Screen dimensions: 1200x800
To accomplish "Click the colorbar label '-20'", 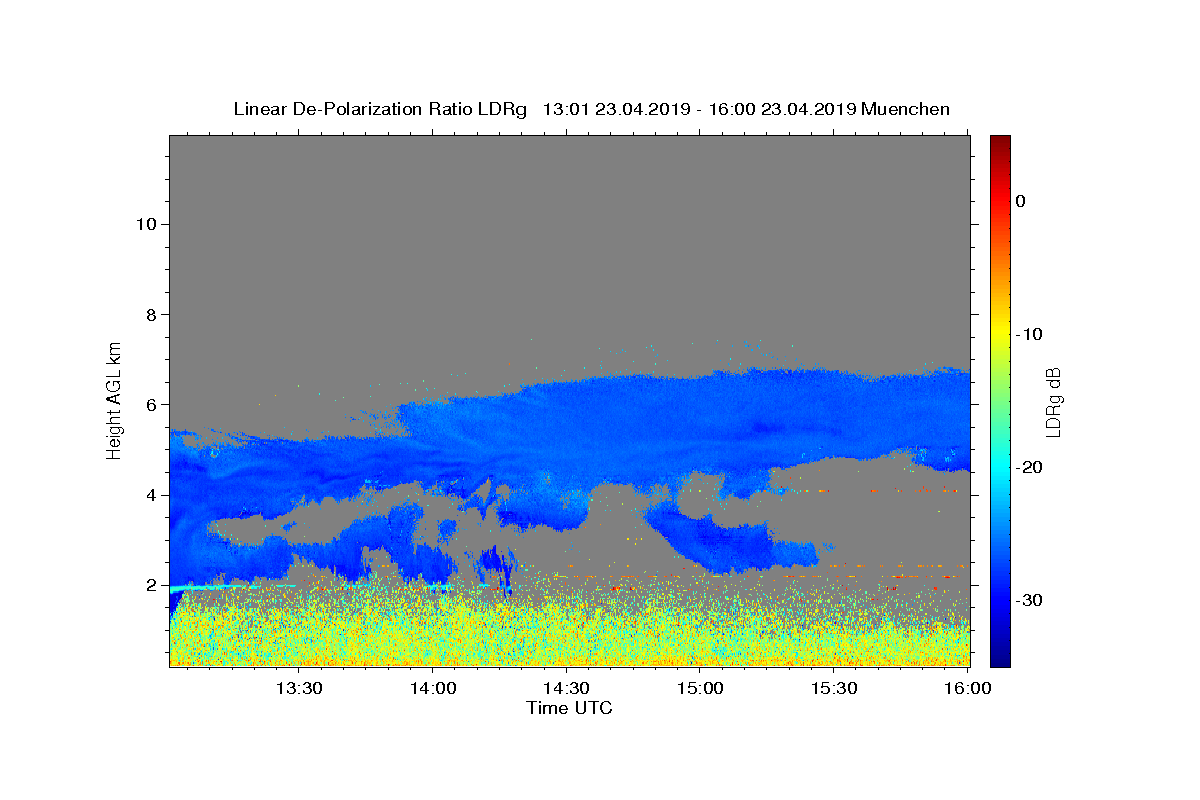I will 1030,467.
